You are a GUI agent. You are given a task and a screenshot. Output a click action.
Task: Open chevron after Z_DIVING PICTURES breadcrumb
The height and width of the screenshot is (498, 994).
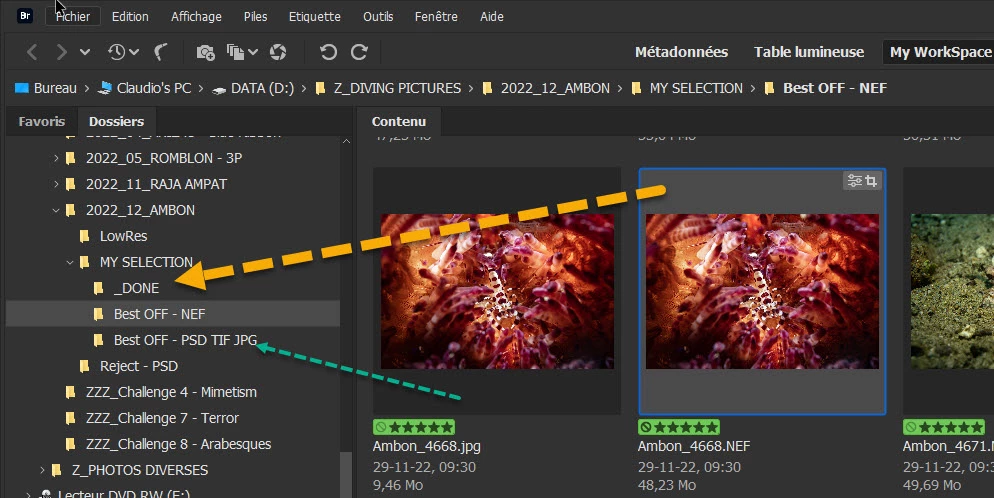click(x=471, y=89)
